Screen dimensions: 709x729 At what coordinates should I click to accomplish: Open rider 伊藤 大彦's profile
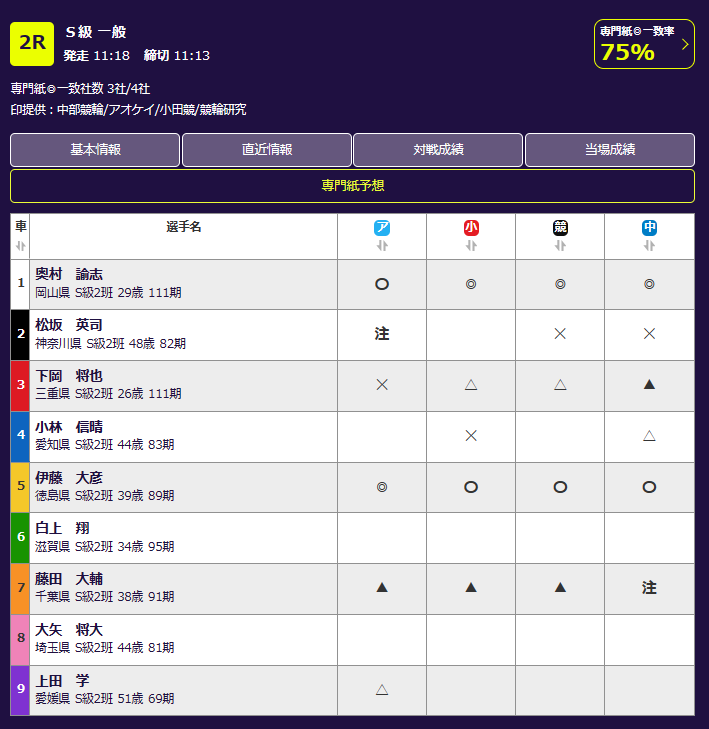click(69, 477)
